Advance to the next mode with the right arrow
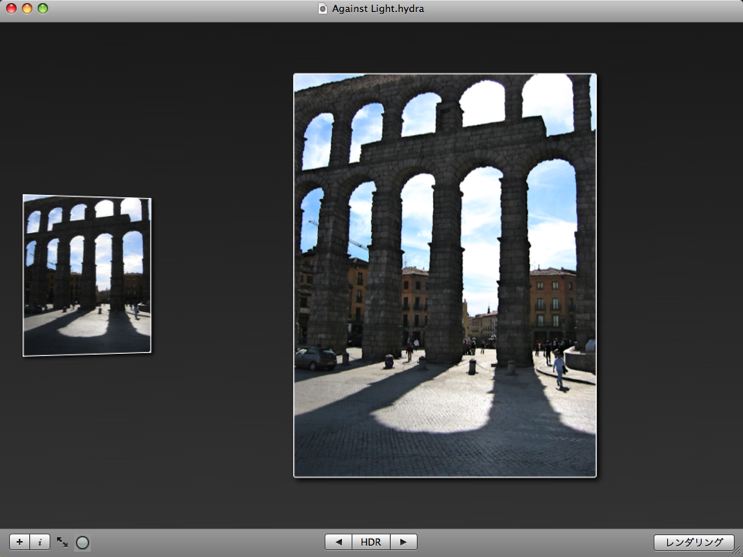 (403, 542)
